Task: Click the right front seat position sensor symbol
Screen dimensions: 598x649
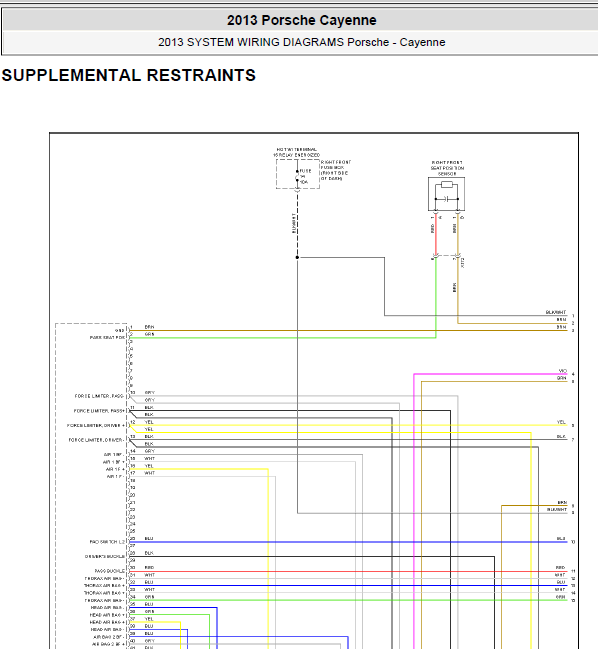Action: pyautogui.click(x=447, y=194)
